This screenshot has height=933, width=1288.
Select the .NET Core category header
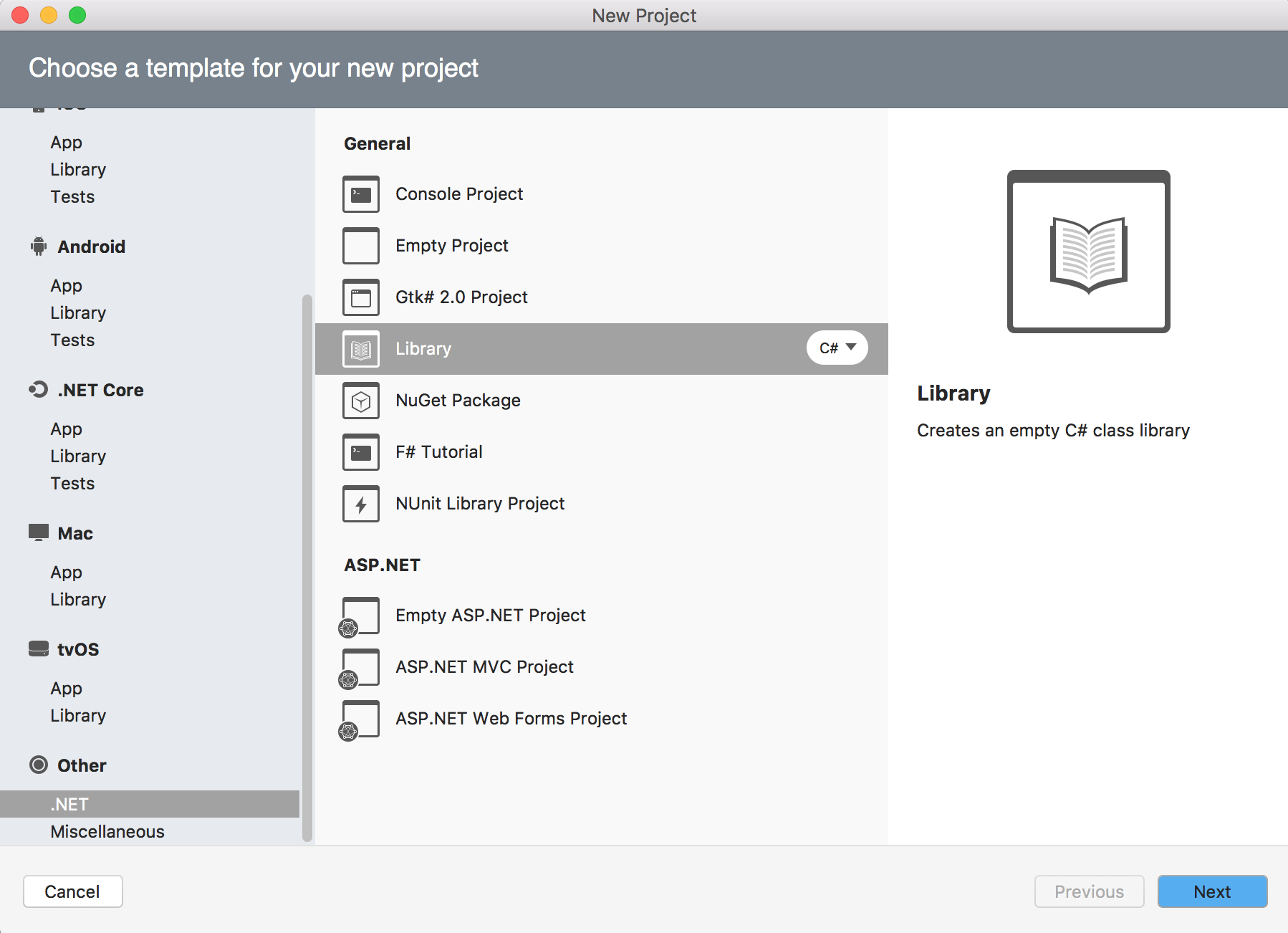click(x=100, y=391)
